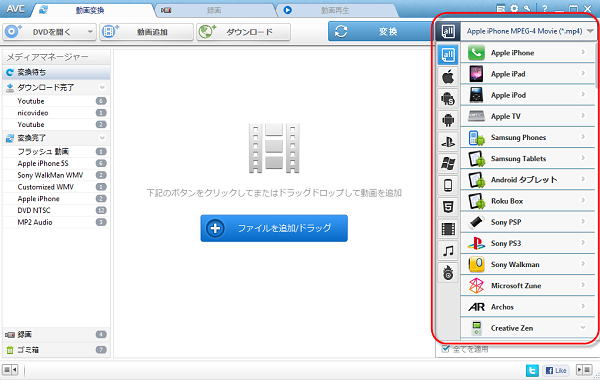Toggle the right panel button in status bar
This screenshot has width=600, height=380.
pyautogui.click(x=584, y=370)
